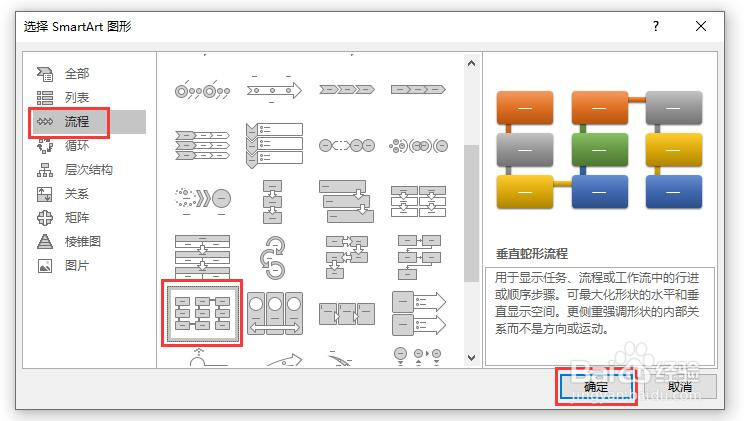Choose the repeating bending process layout
This screenshot has width=744, height=421.
pos(419,257)
